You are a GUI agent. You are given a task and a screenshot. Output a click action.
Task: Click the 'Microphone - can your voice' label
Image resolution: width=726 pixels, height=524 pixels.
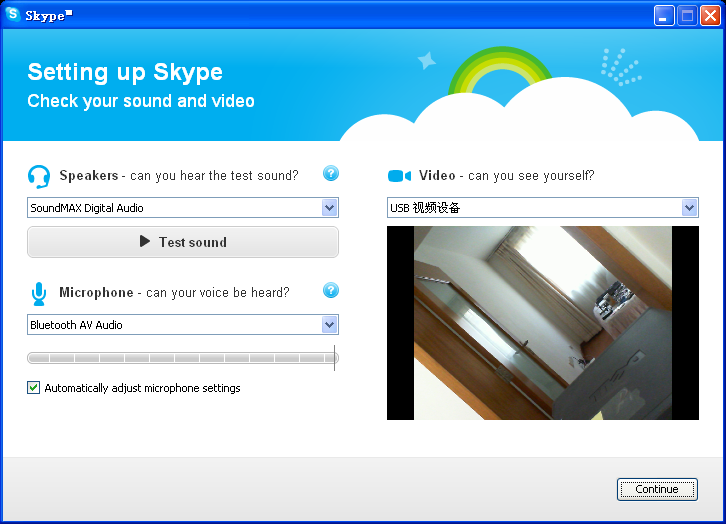[174, 293]
